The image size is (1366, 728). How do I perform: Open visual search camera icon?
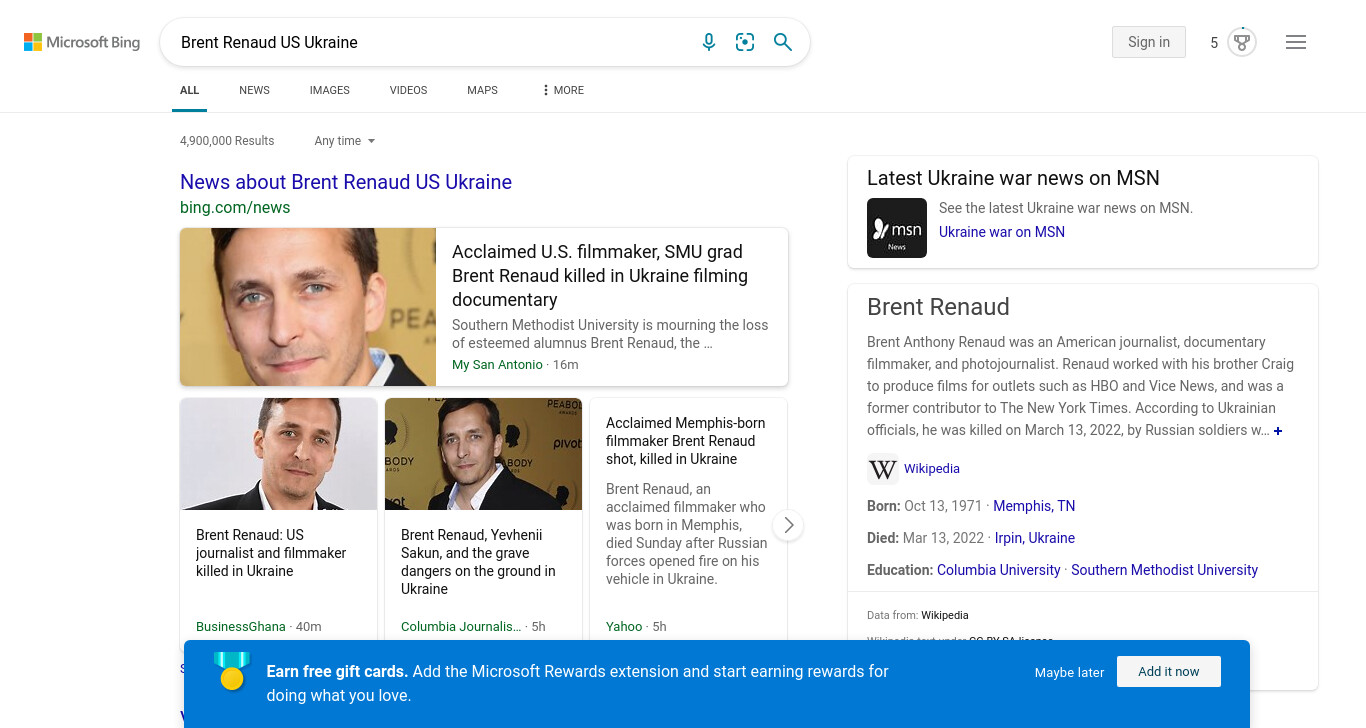tap(745, 42)
